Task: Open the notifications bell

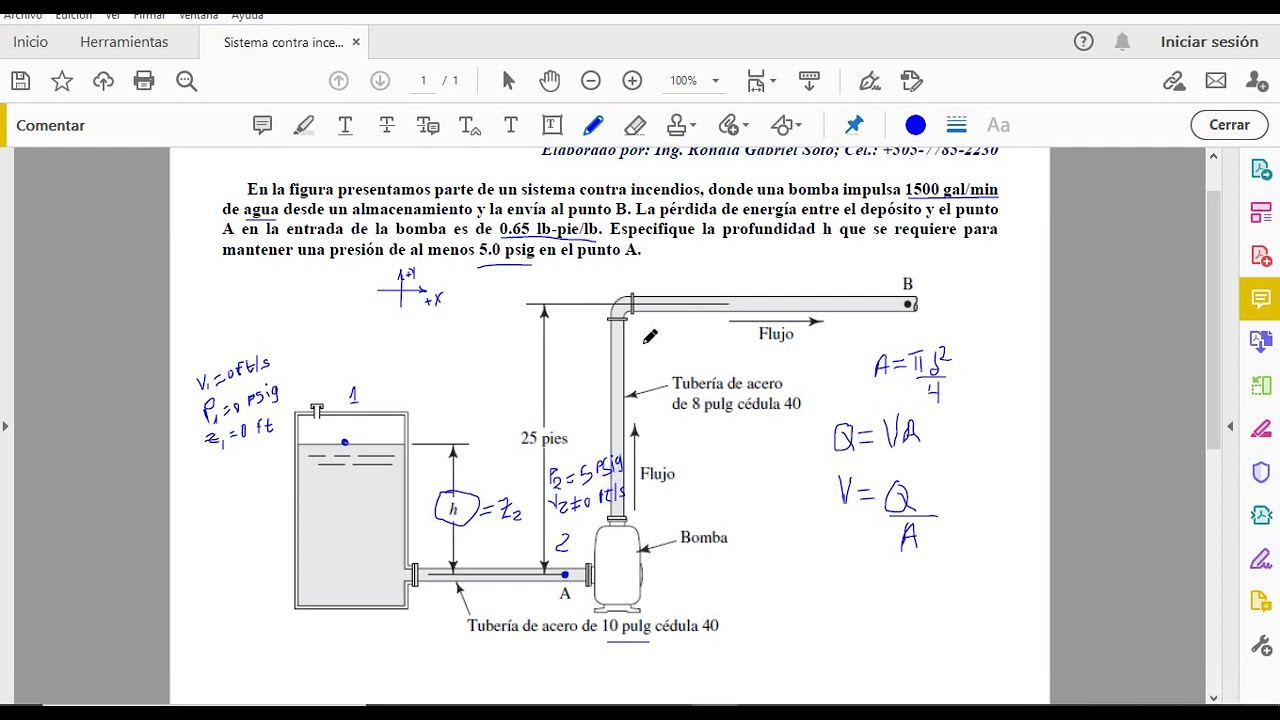Action: click(x=1123, y=42)
